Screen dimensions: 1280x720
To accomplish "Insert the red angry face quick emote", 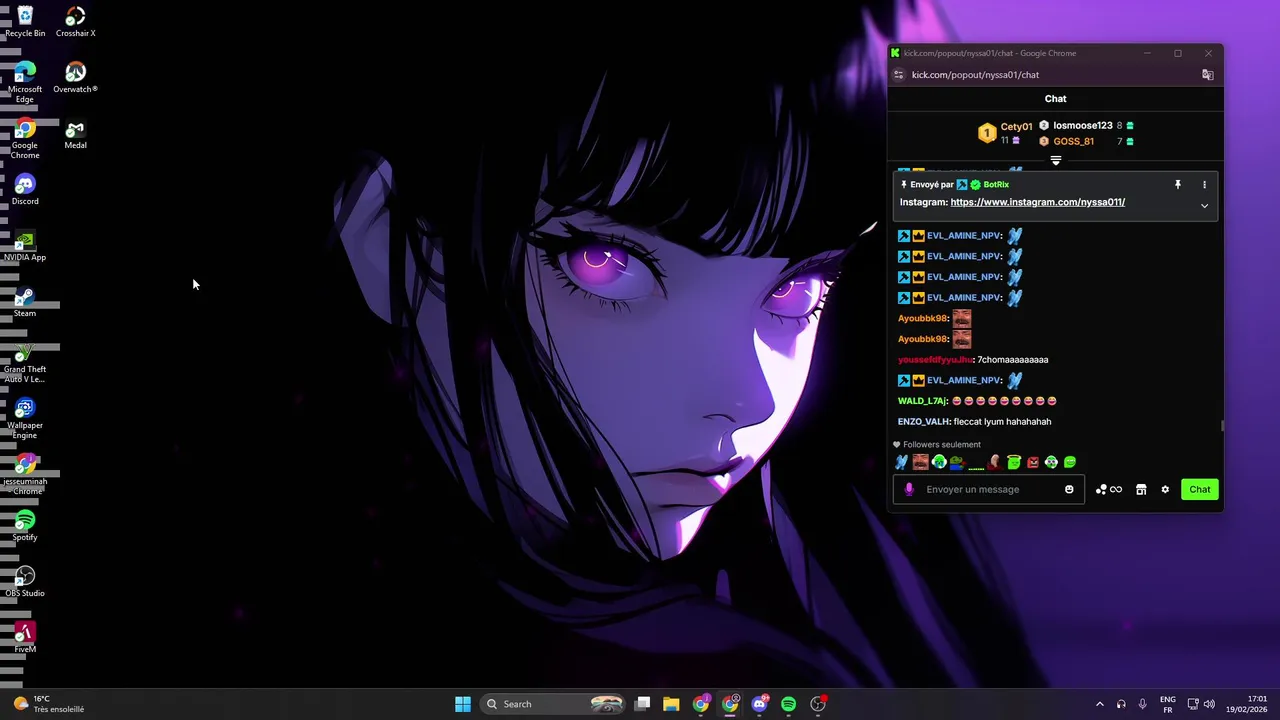I will pyautogui.click(x=1032, y=462).
